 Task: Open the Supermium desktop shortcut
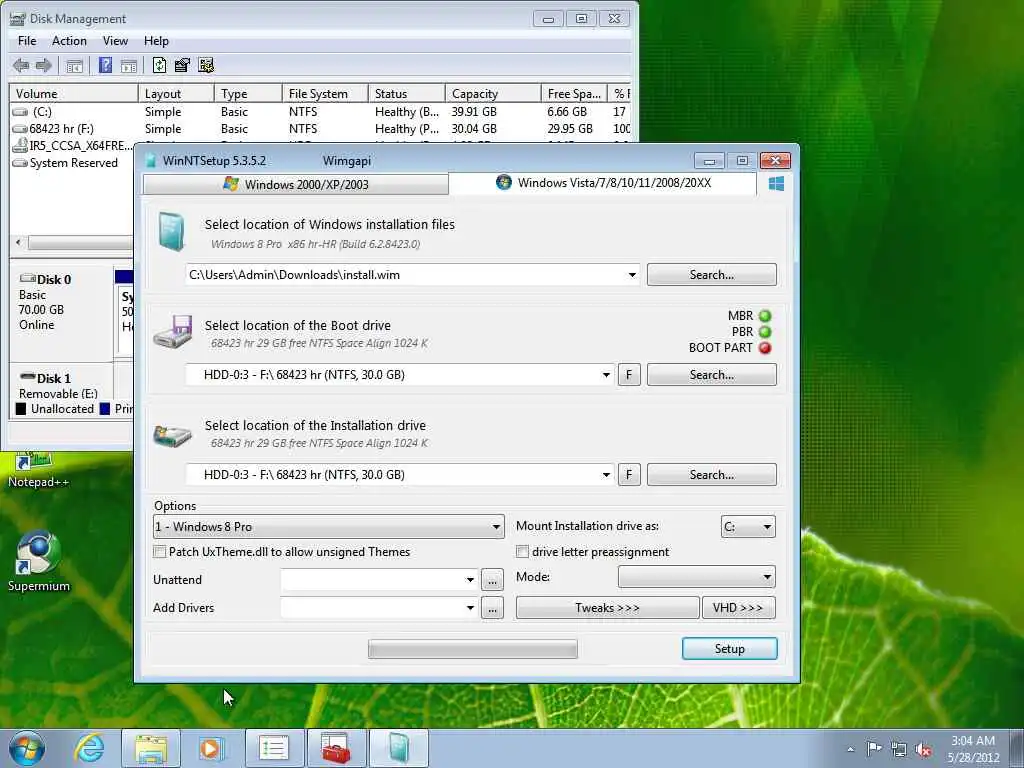39,562
